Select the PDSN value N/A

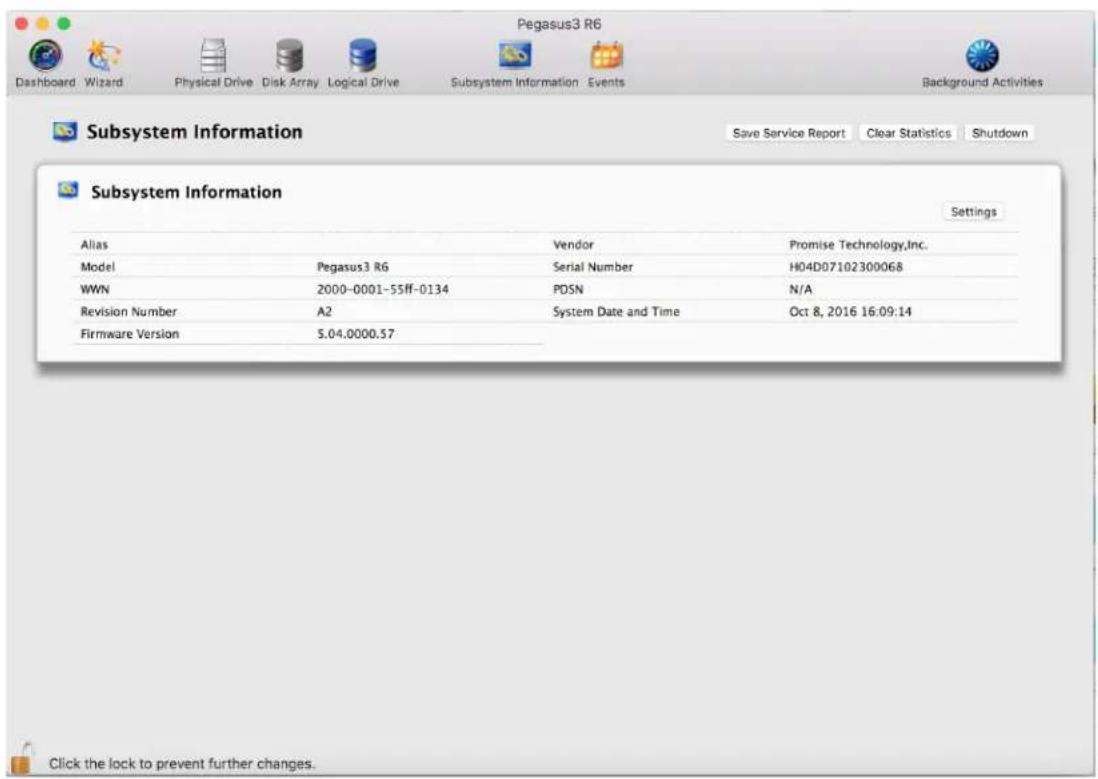click(800, 289)
